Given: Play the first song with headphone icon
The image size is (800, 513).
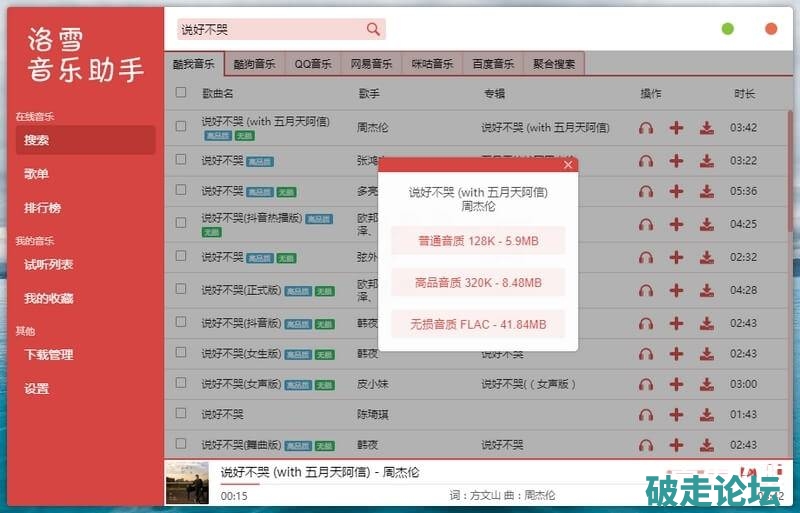Looking at the screenshot, I should [646, 128].
